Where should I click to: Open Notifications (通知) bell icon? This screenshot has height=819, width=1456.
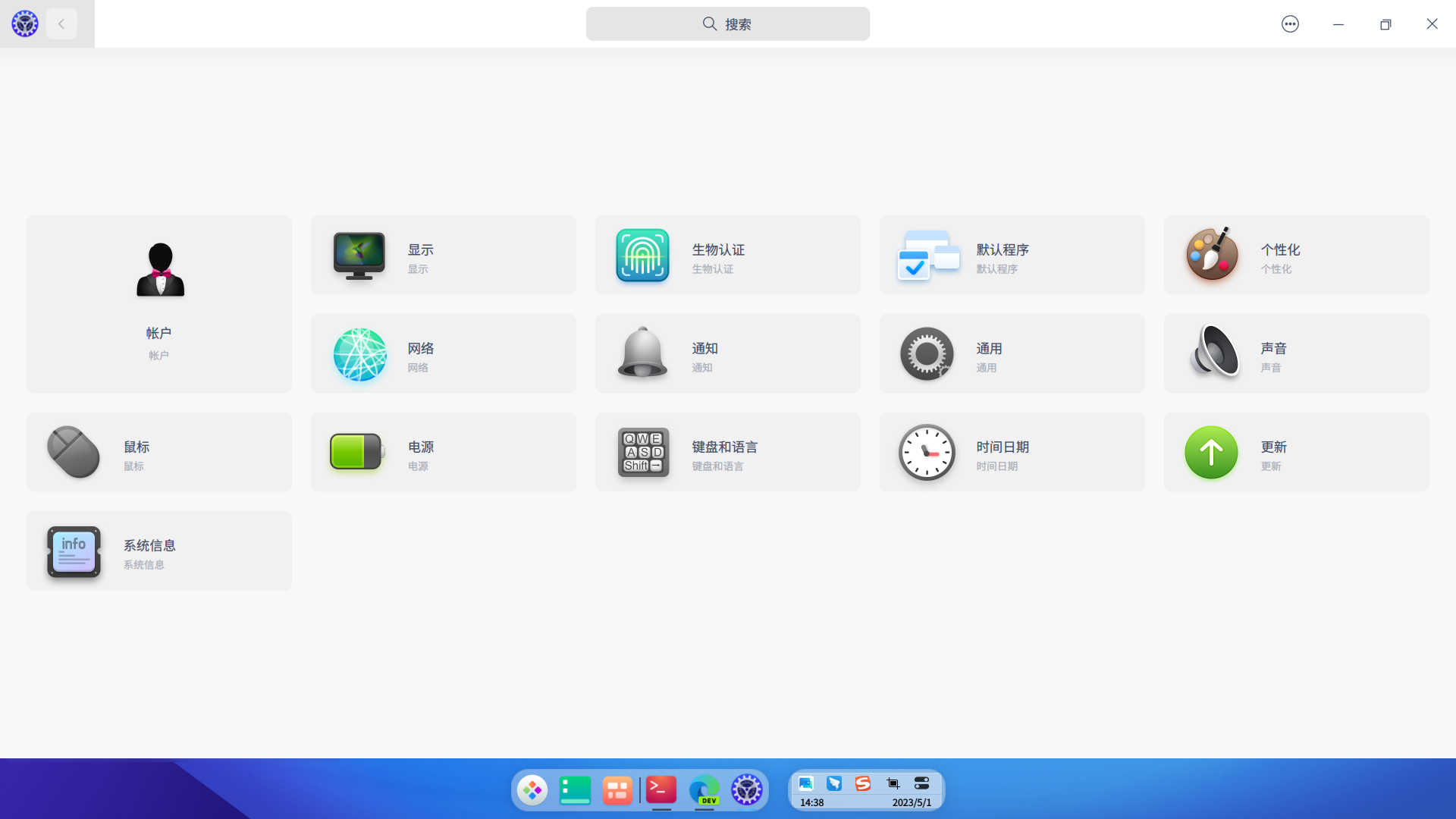click(642, 353)
